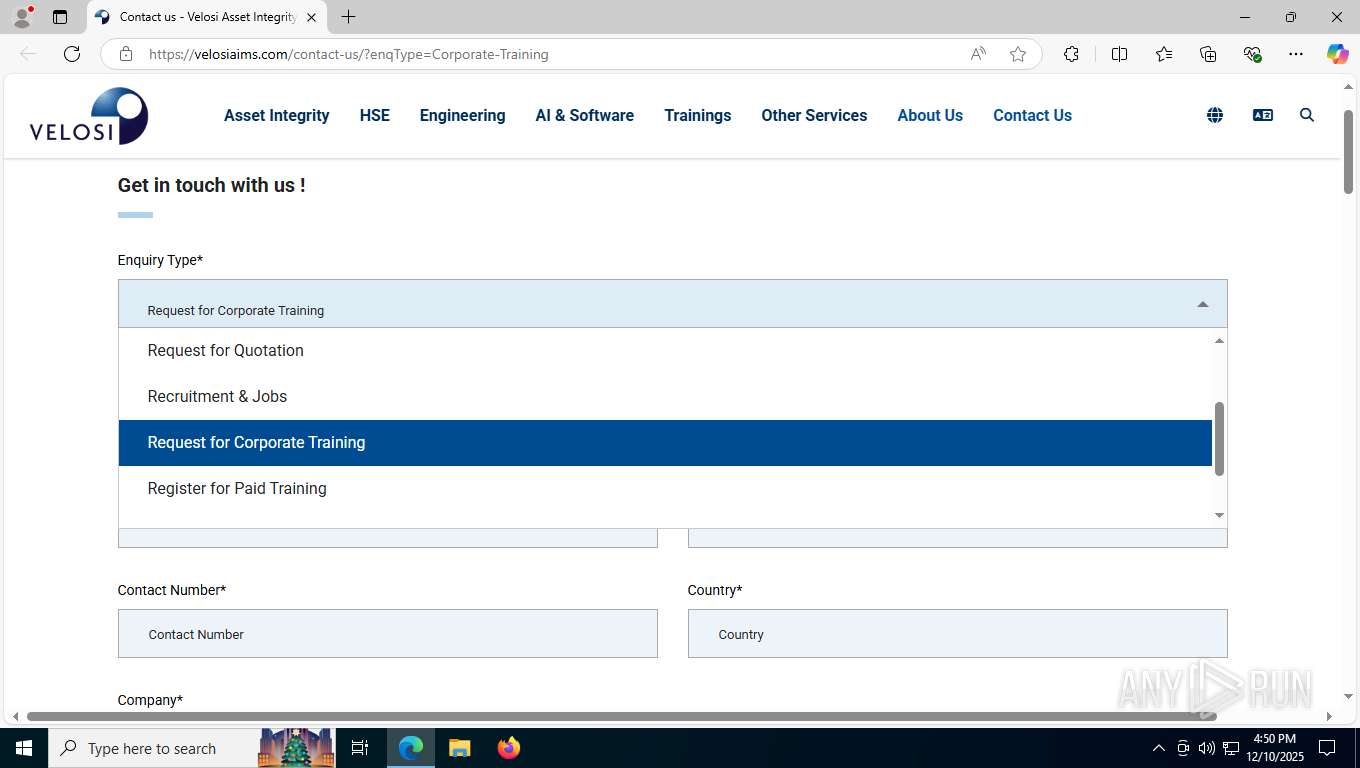Click the Contact Number input field
Image resolution: width=1360 pixels, height=768 pixels.
[x=388, y=634]
